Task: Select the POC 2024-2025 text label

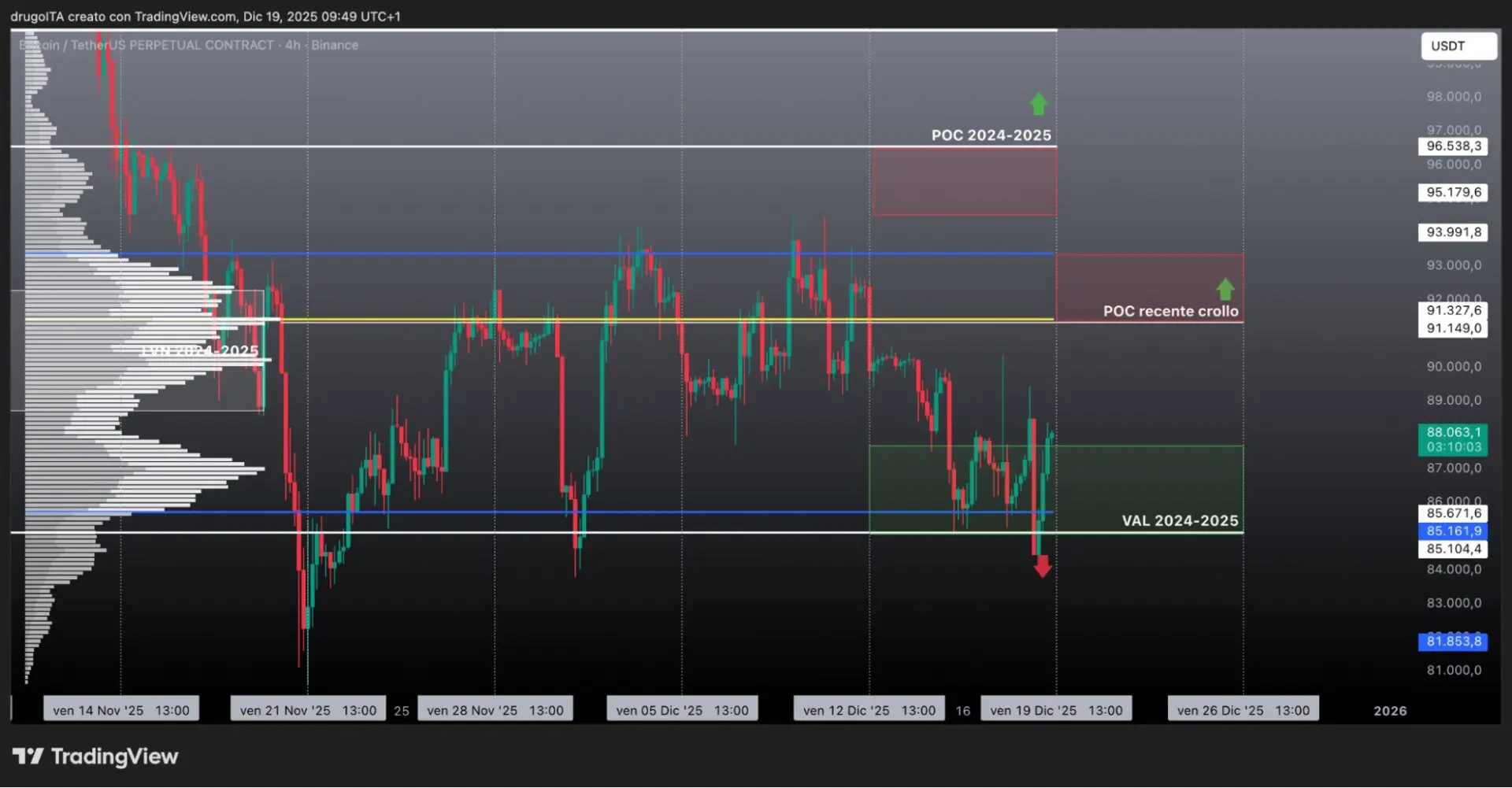Action: click(x=991, y=135)
